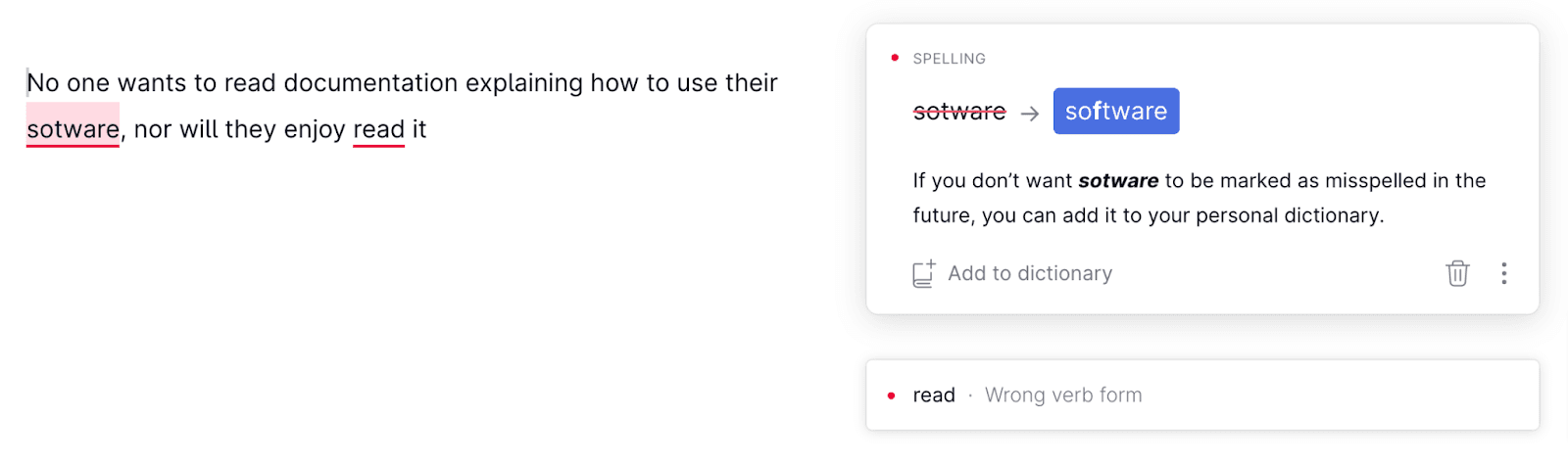Viewport: 1568px width, 466px height.
Task: Dismiss the spelling suggestion with the trash icon
Action: coord(1457,274)
